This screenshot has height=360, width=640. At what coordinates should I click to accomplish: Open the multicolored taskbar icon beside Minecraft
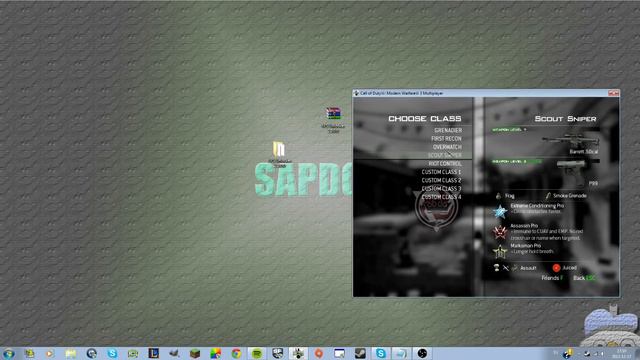click(216, 353)
